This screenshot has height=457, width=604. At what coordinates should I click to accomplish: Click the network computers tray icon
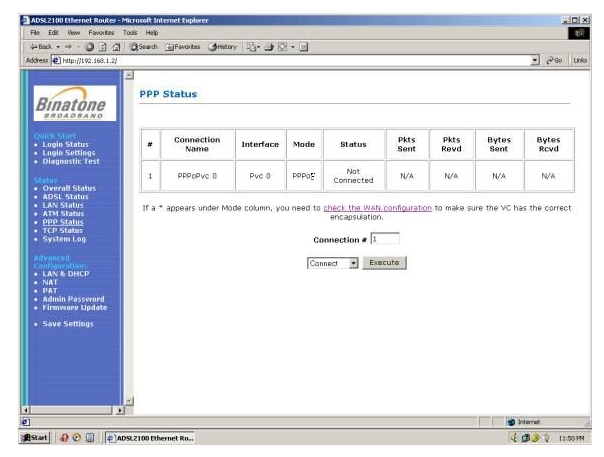point(525,438)
